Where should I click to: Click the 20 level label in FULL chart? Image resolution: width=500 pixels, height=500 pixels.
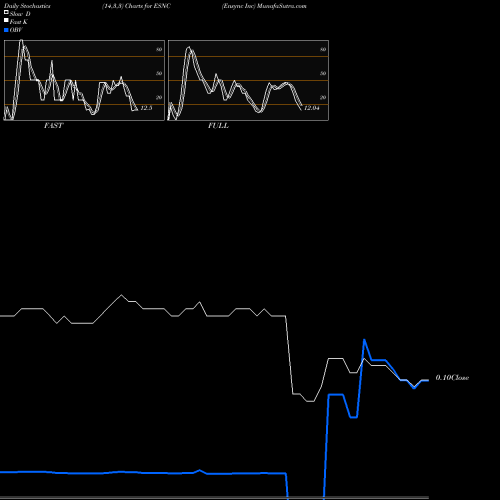[x=323, y=97]
